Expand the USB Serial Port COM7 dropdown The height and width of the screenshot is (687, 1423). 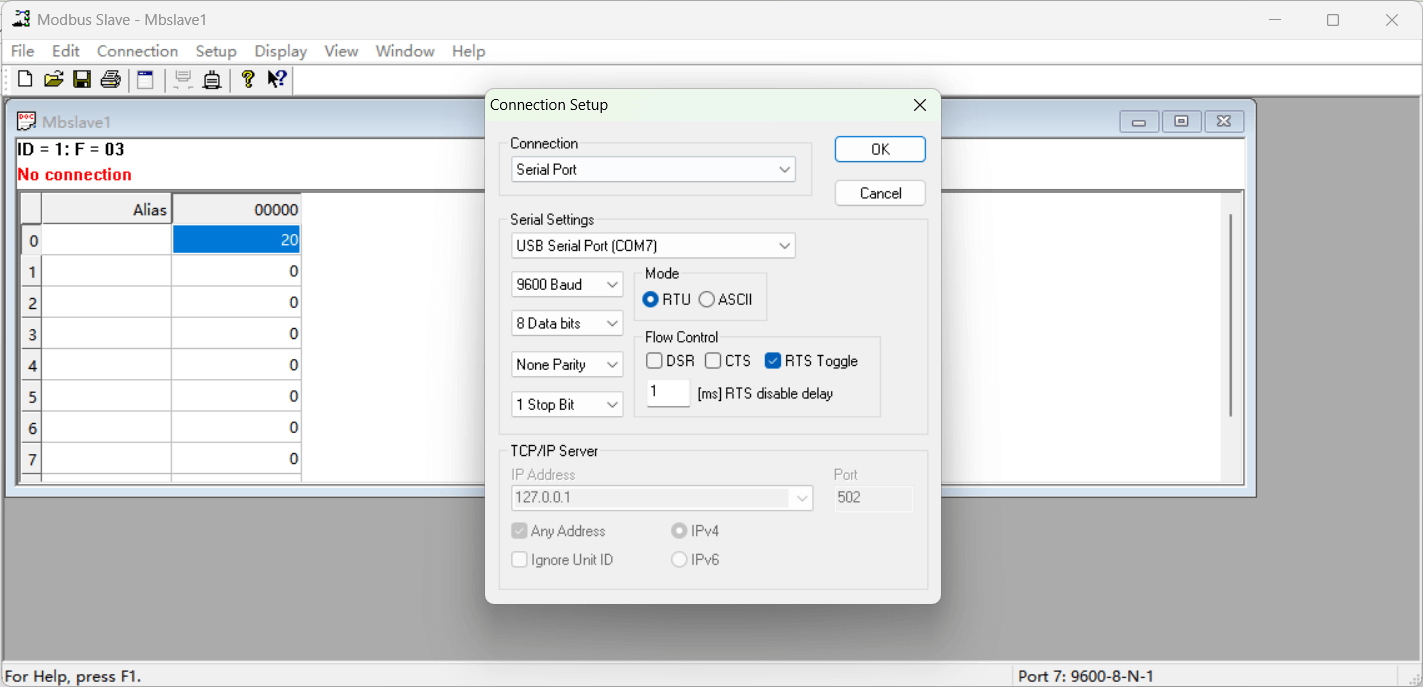653,246
